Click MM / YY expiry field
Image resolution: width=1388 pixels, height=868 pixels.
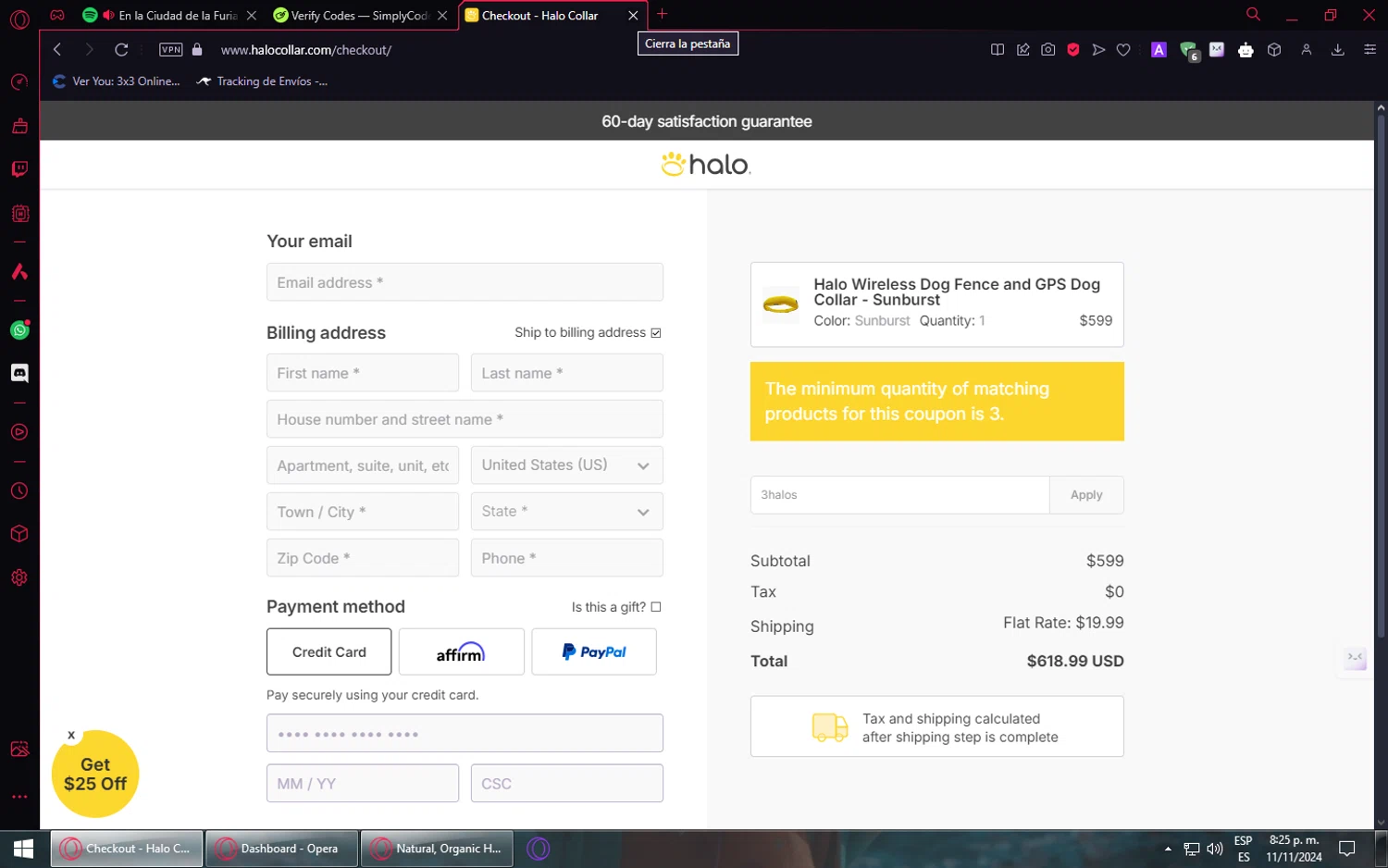363,783
